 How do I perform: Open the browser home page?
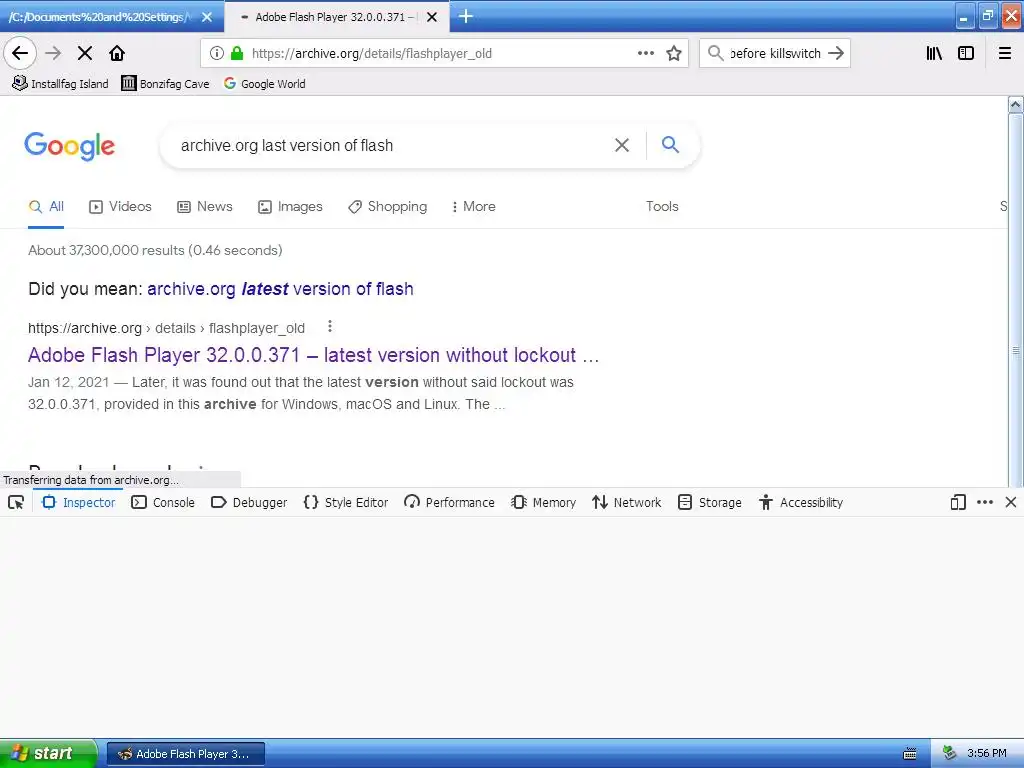(x=117, y=53)
